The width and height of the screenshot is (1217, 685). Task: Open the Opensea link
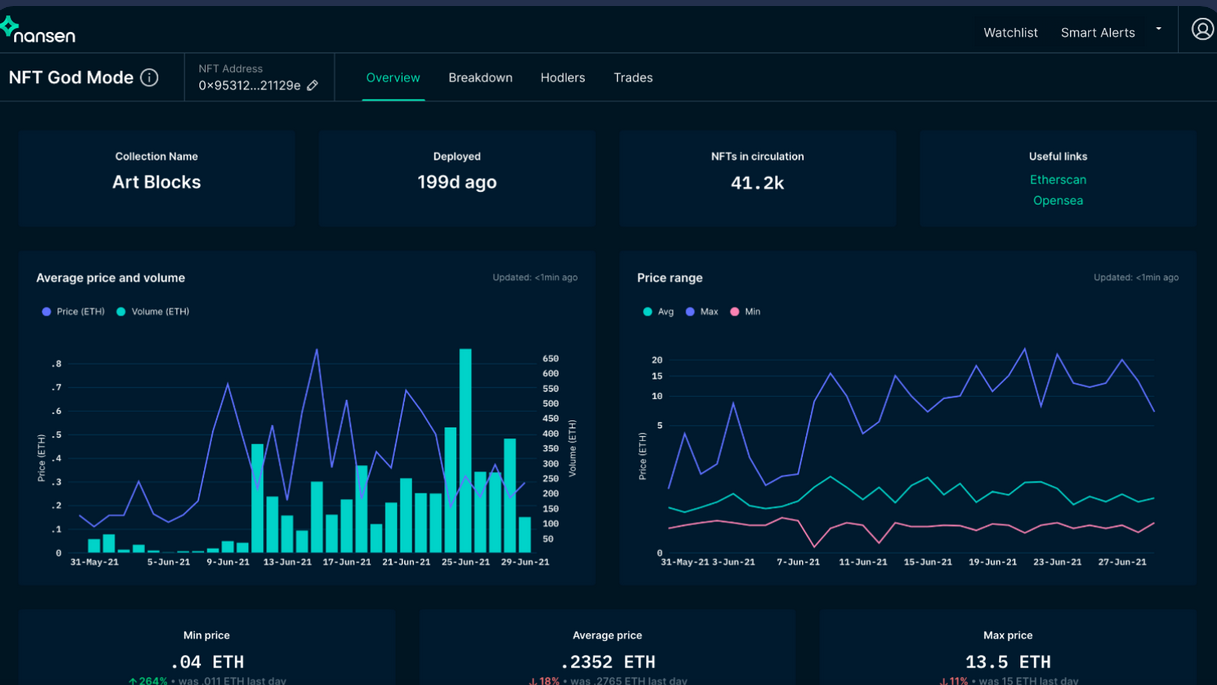pos(1058,201)
